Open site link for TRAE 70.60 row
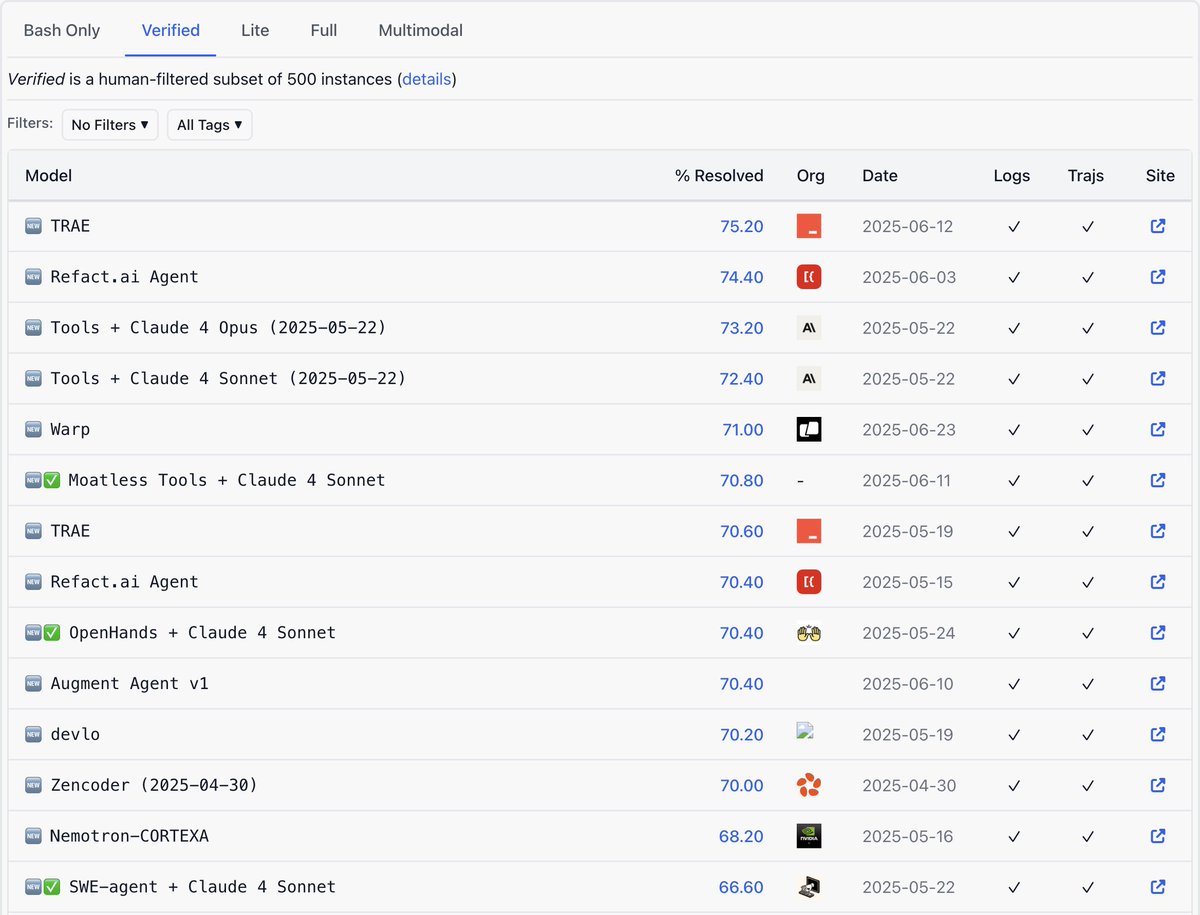 [x=1158, y=531]
